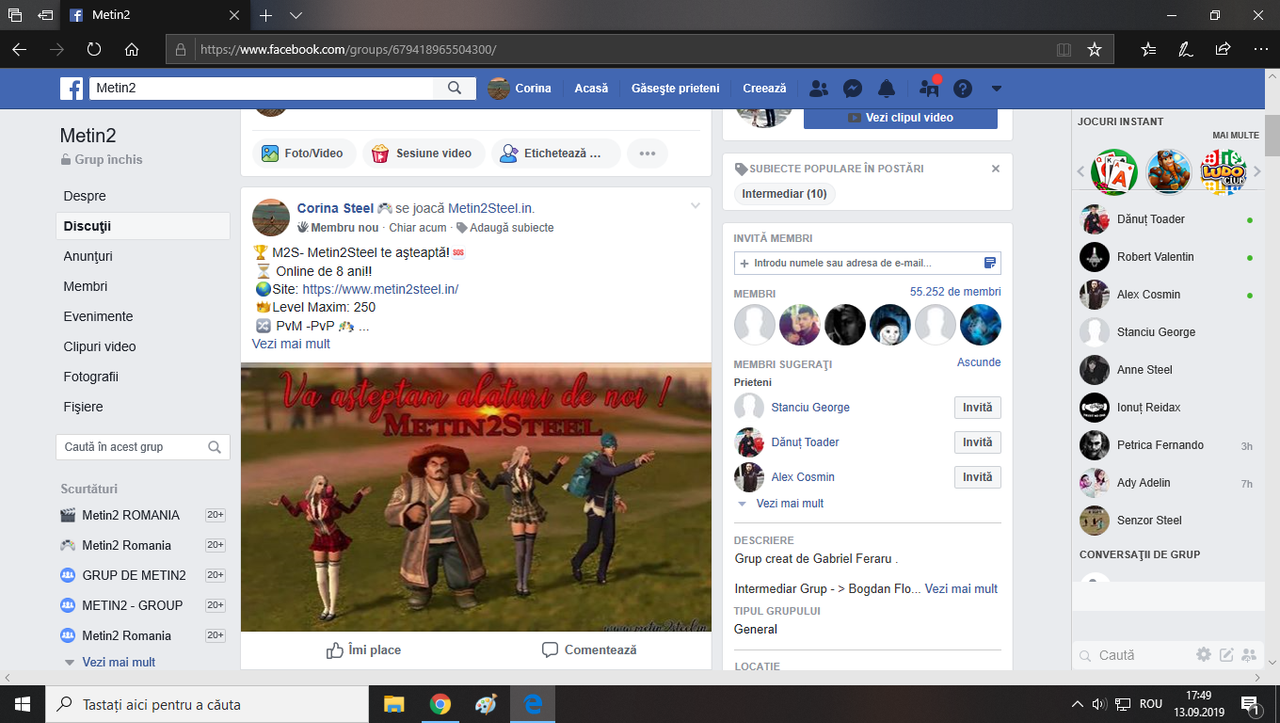Screen dimensions: 1280x723
Task: Open a new browser tab
Action: (266, 16)
